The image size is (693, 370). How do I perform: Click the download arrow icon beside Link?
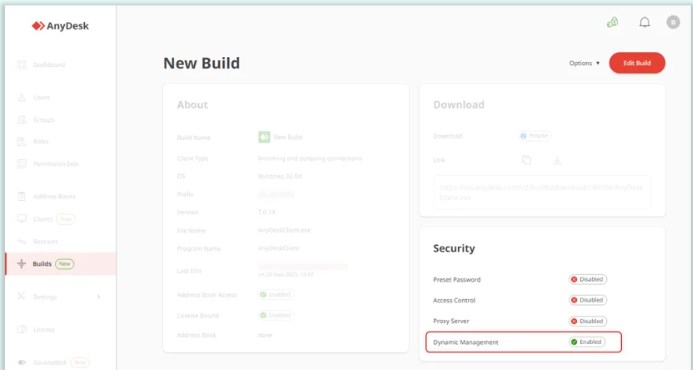pos(557,160)
